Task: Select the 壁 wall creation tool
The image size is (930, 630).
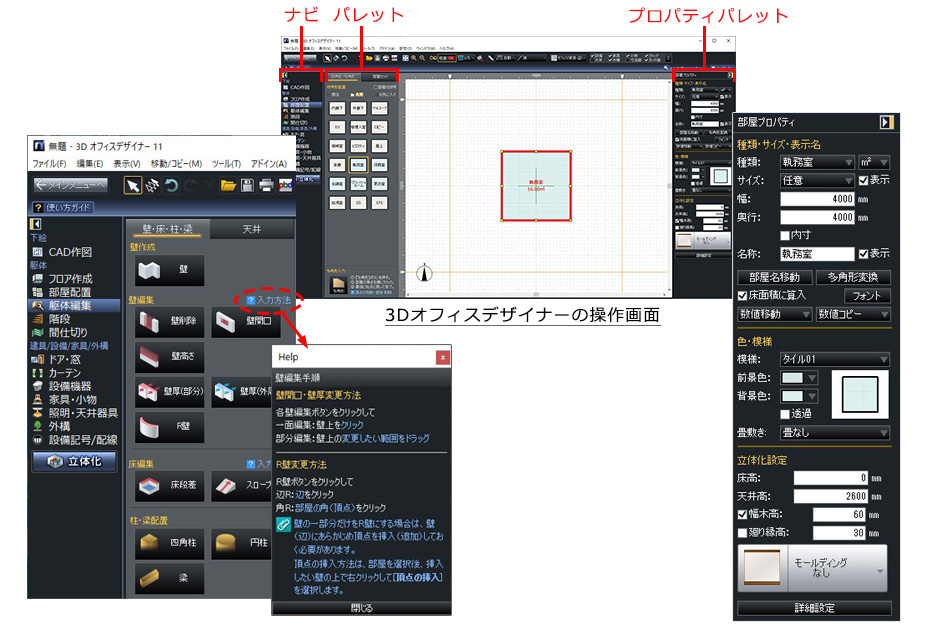Action: pyautogui.click(x=169, y=271)
